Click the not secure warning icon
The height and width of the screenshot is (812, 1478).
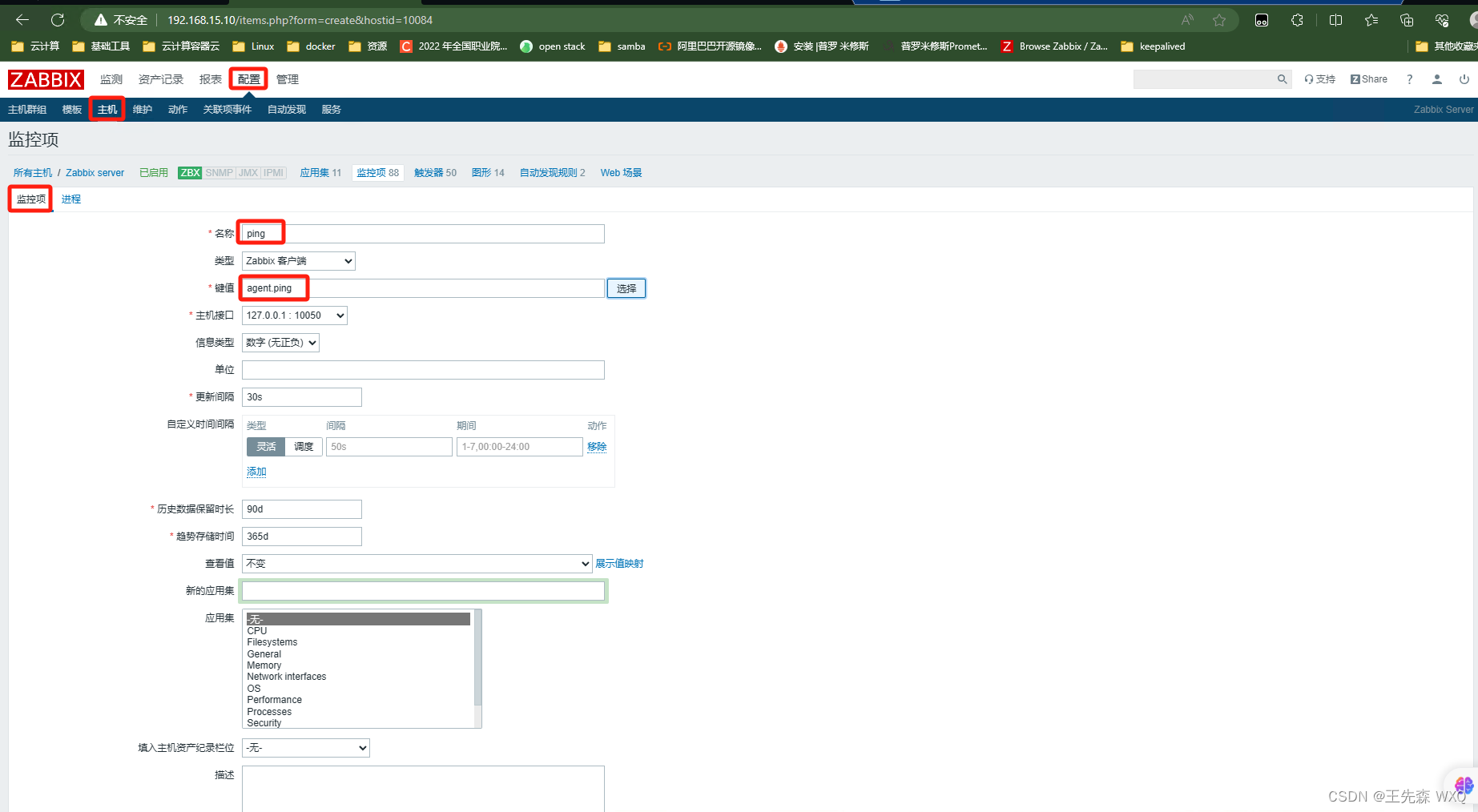(101, 20)
